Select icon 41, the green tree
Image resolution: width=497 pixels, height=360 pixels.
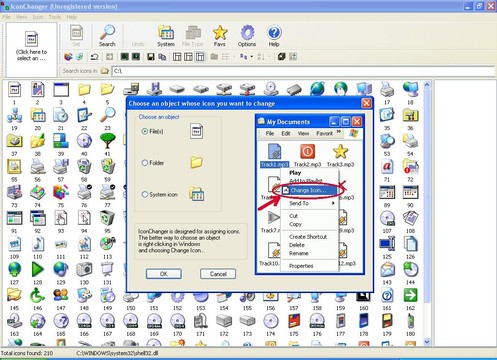tap(107, 141)
